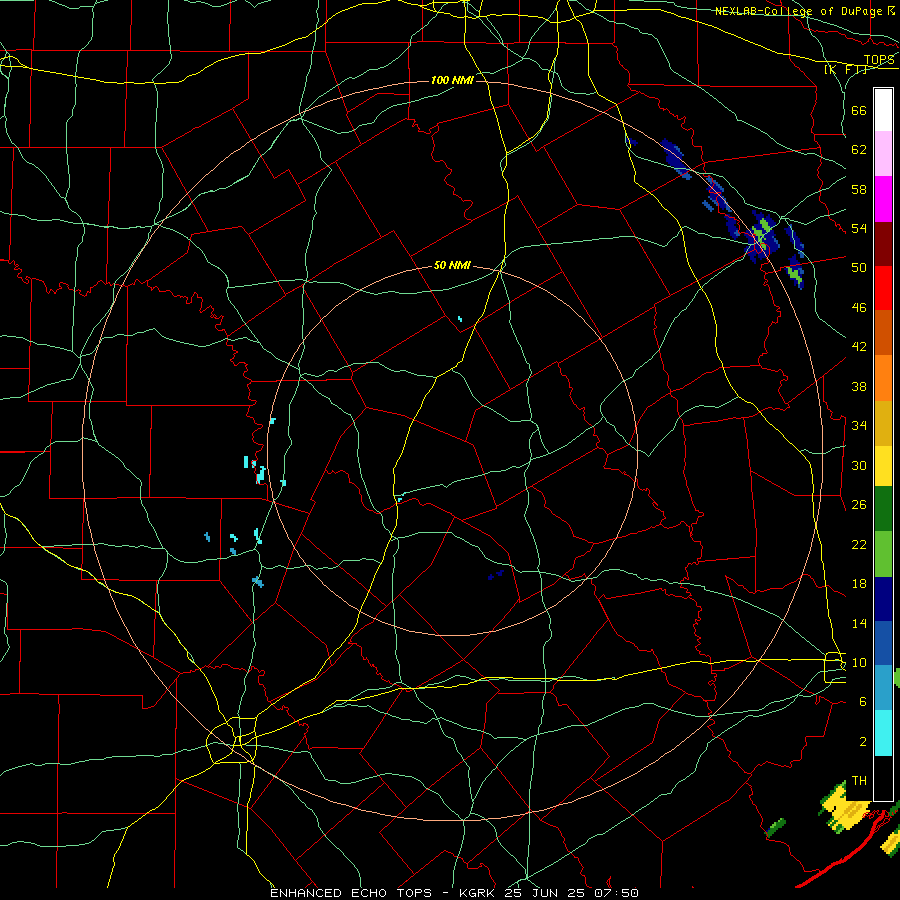This screenshot has width=900, height=900.
Task: Pick the dark green legend band
Action: click(x=883, y=509)
